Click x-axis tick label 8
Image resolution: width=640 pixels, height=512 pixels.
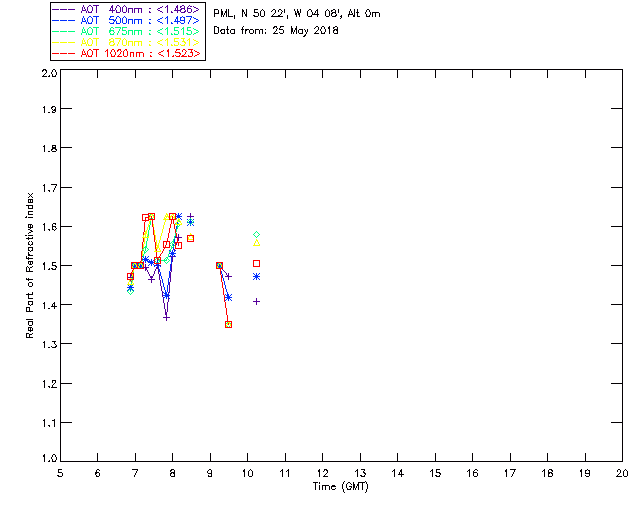point(173,473)
